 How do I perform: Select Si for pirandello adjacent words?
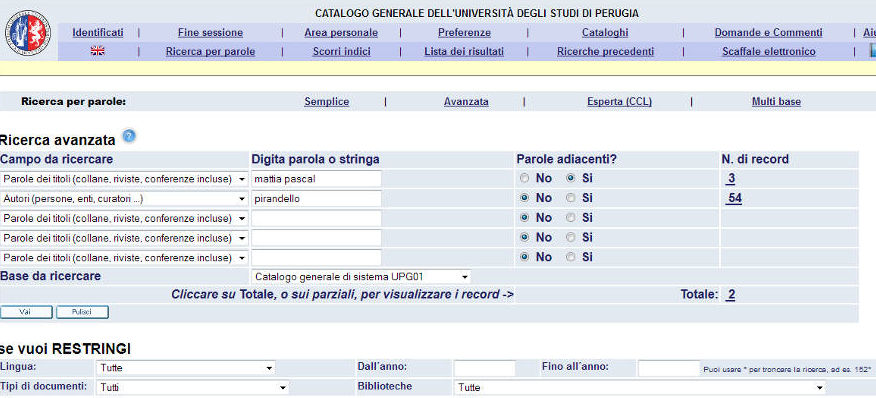coord(570,198)
